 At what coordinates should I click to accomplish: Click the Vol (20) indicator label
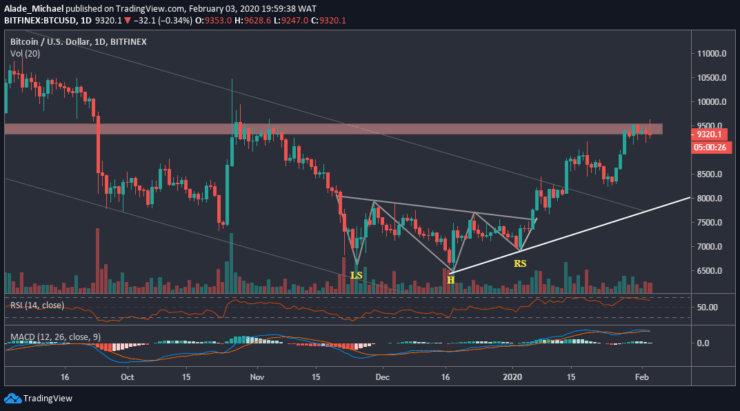tap(25, 54)
